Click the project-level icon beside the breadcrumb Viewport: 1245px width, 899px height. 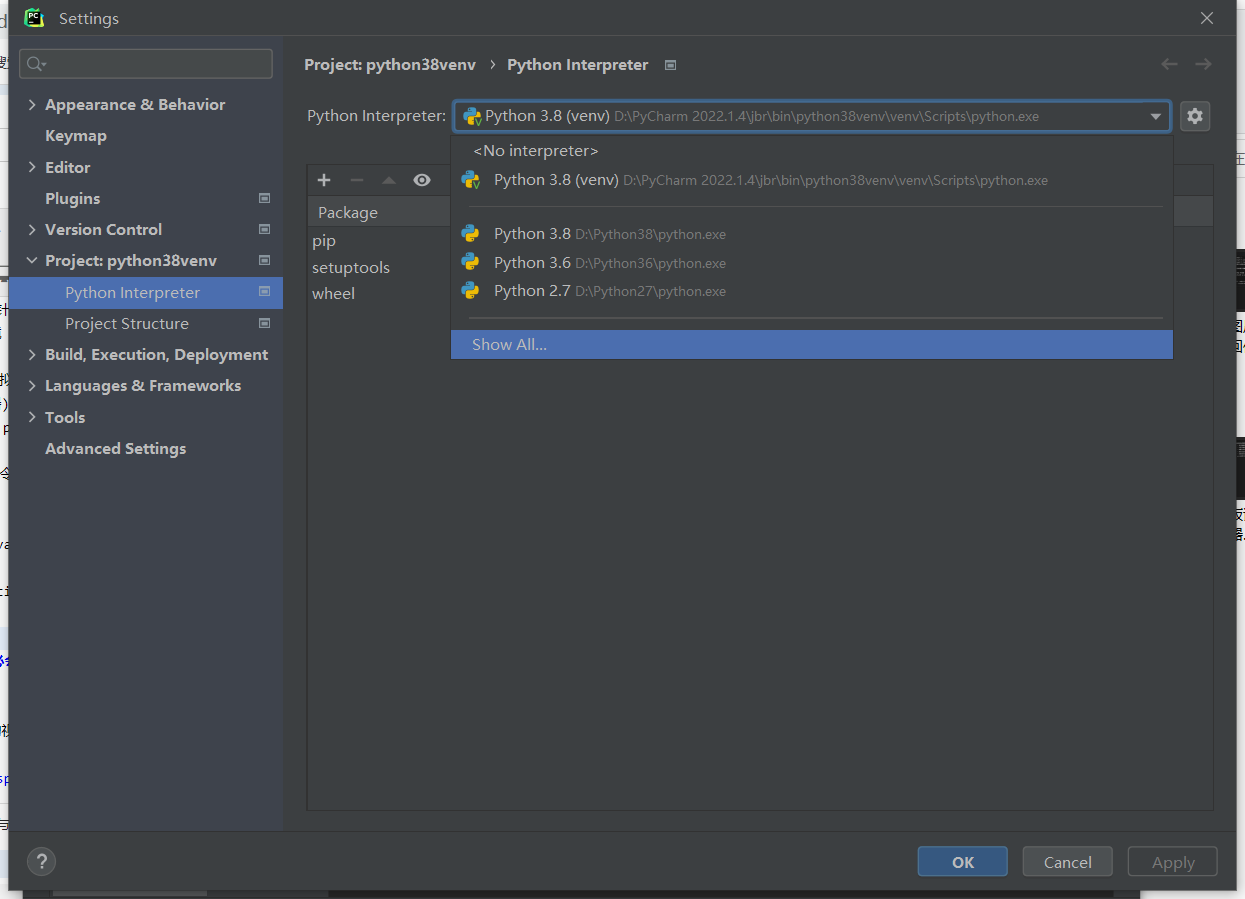pyautogui.click(x=671, y=65)
